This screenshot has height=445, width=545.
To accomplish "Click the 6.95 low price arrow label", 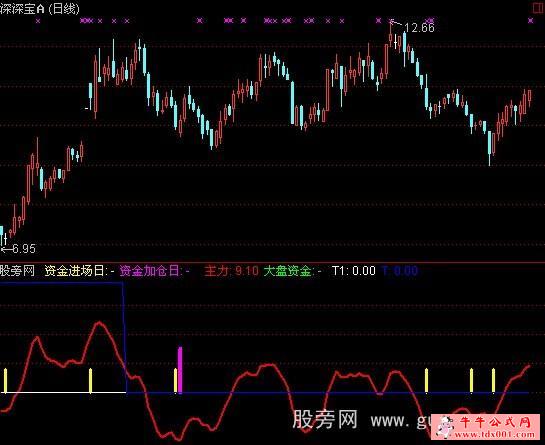I will 18,249.
